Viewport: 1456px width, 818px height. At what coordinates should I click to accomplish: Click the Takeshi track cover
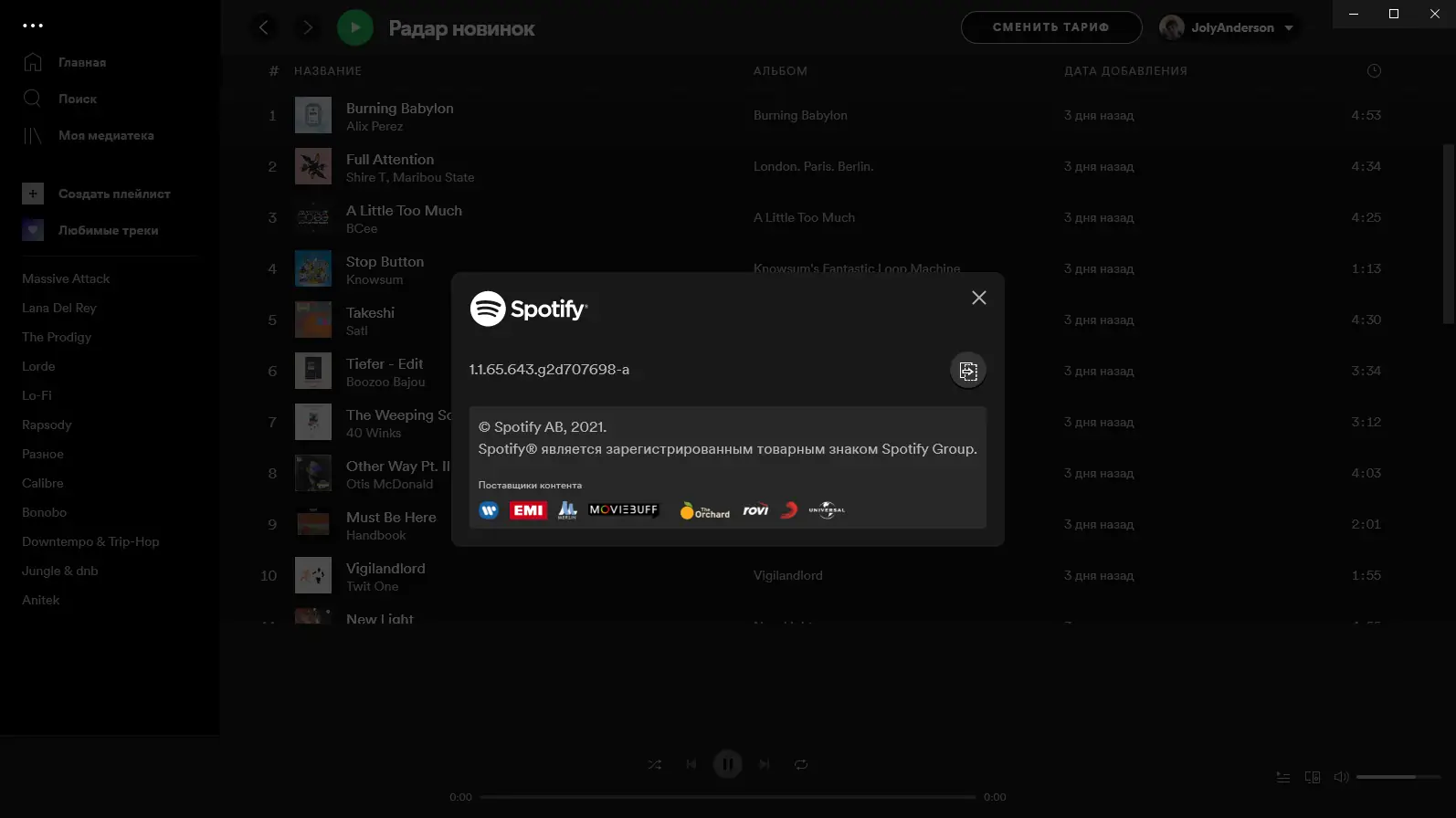pos(313,320)
